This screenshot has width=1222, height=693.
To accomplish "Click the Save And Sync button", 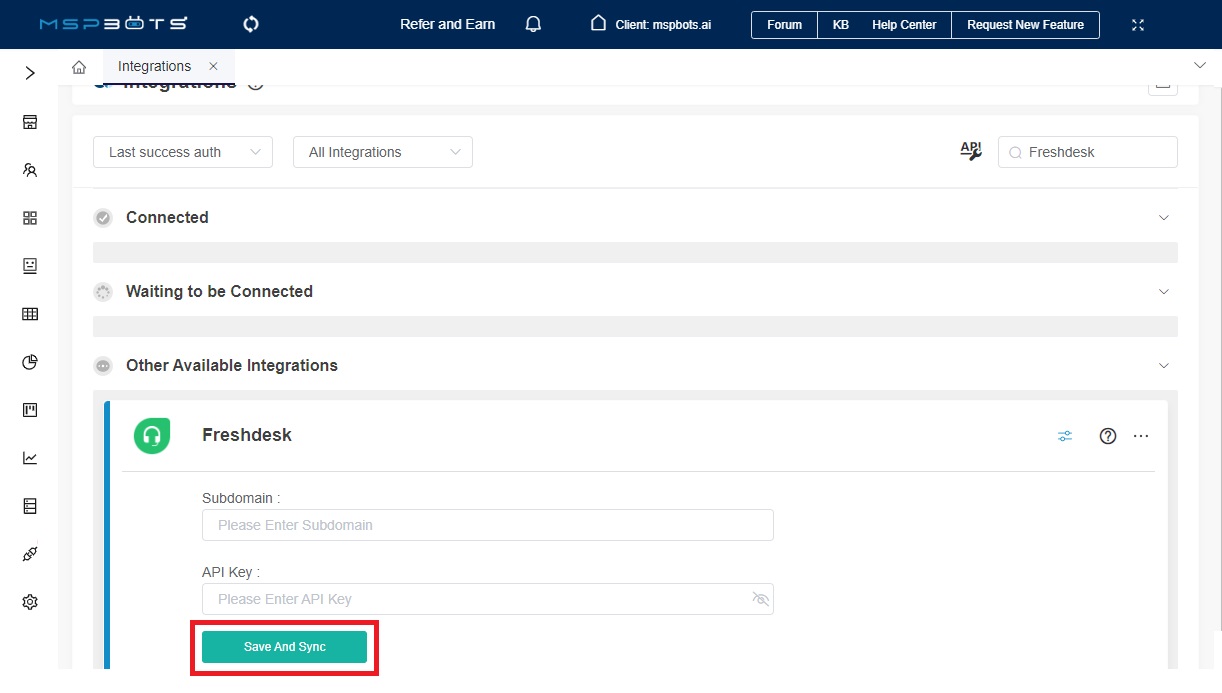I will coord(284,646).
